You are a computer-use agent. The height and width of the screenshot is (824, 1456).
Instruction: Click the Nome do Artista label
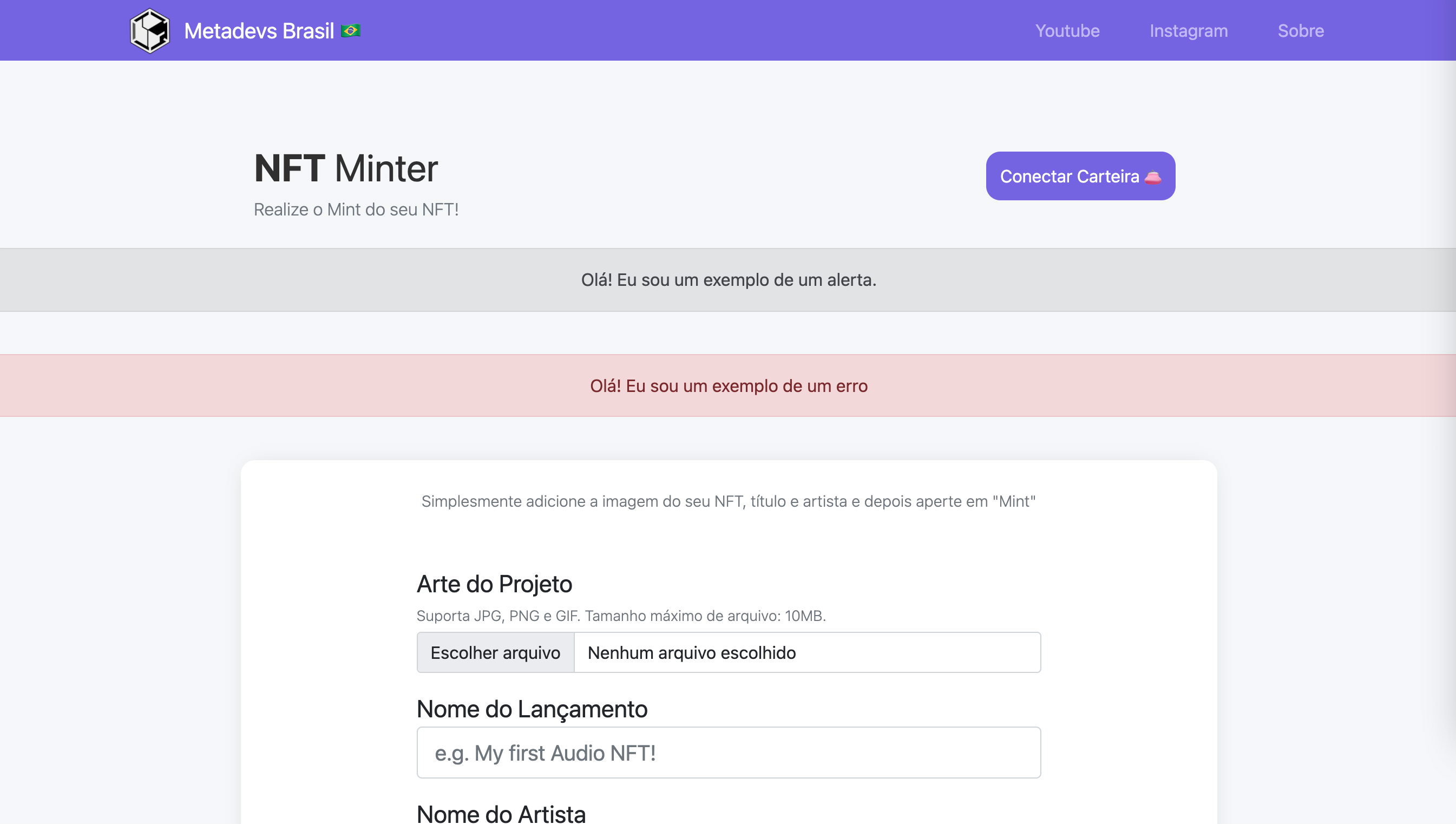[501, 814]
